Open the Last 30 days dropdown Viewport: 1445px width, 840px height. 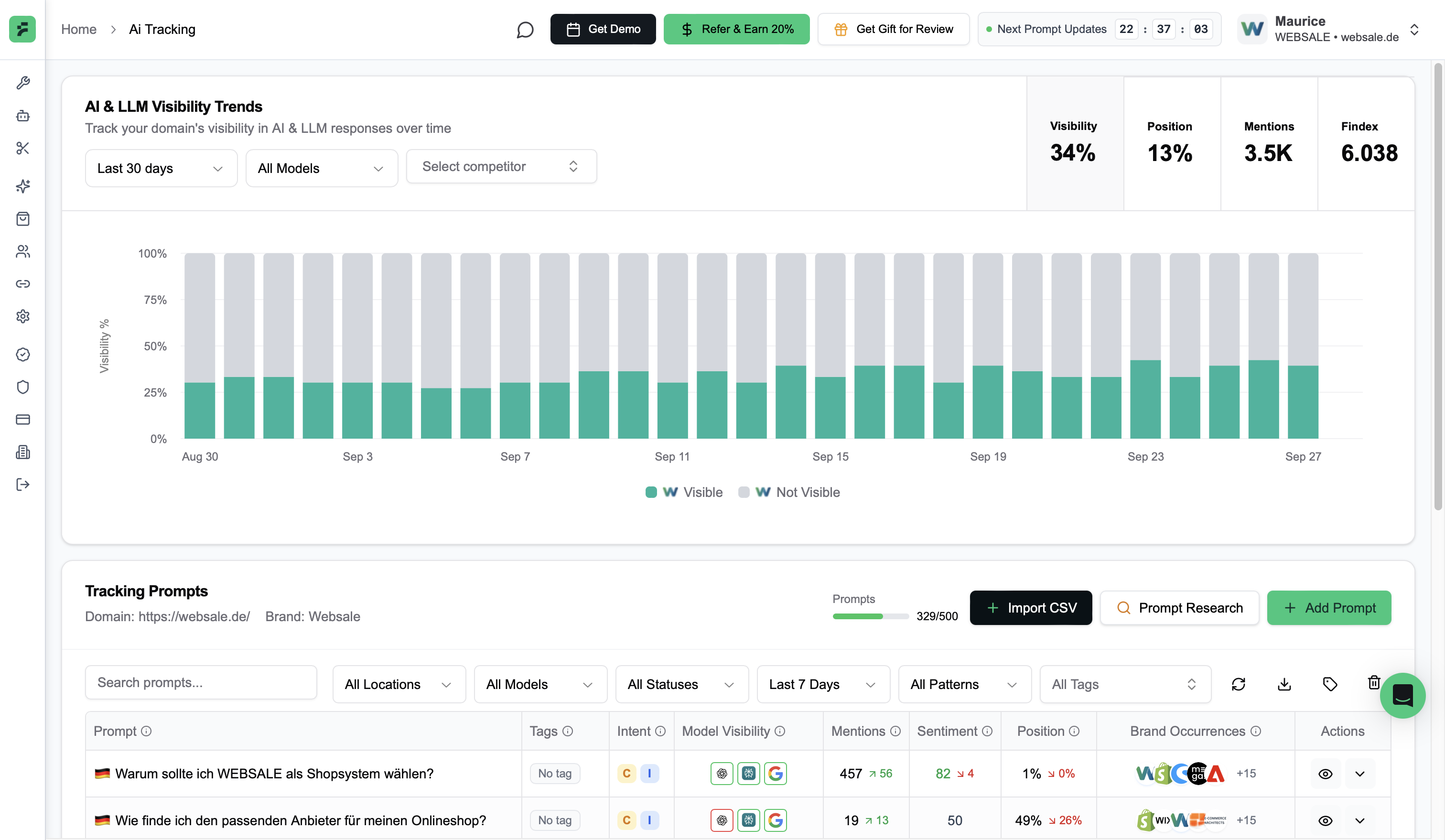pos(161,168)
